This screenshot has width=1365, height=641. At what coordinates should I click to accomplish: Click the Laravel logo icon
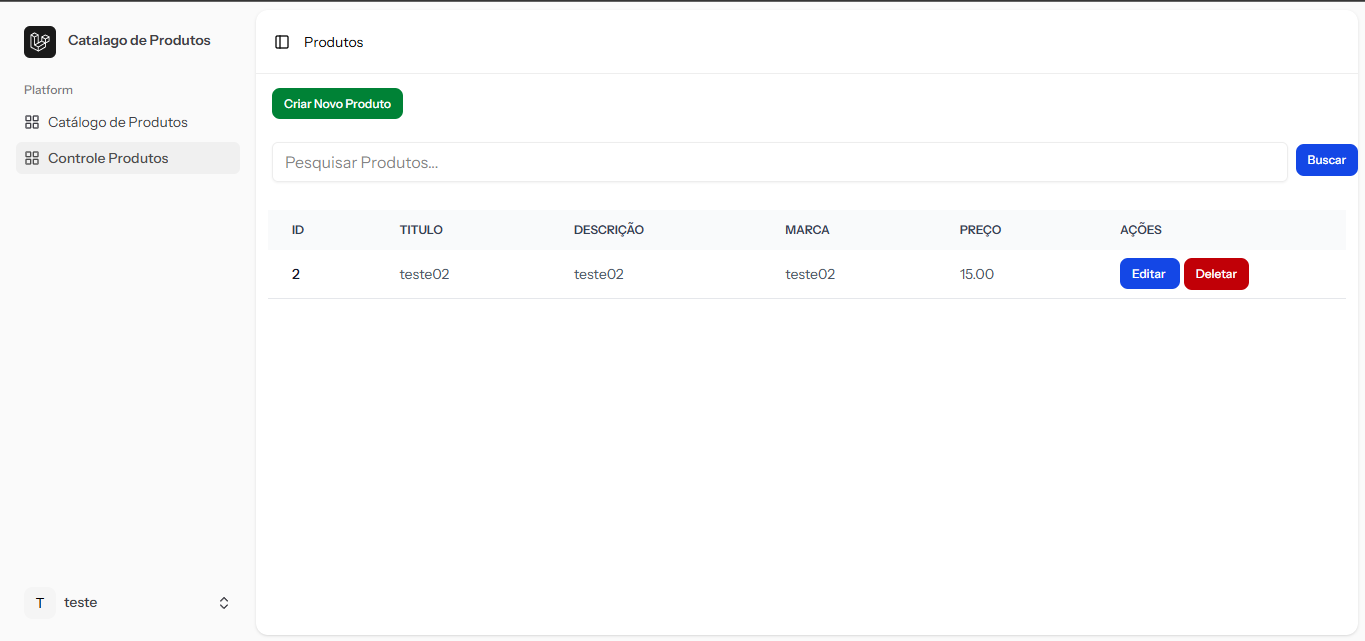(x=40, y=42)
